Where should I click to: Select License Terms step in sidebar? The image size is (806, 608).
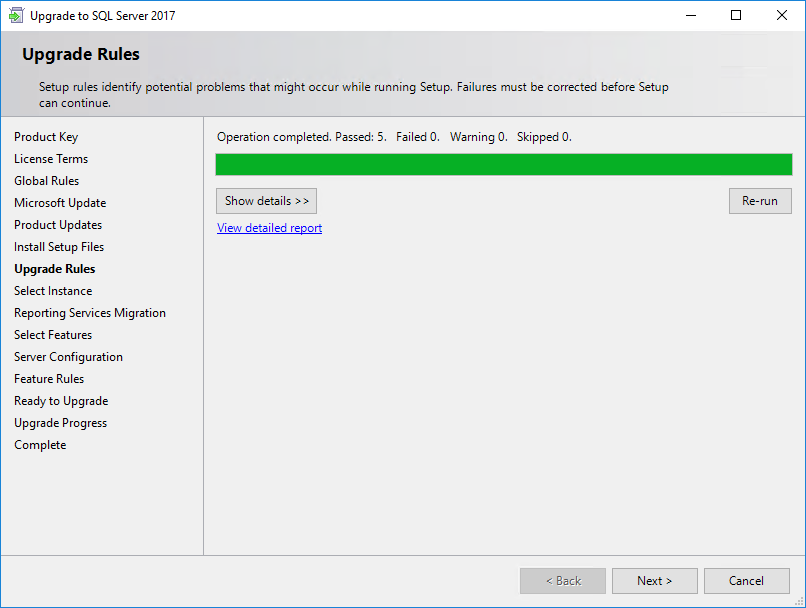tap(51, 159)
